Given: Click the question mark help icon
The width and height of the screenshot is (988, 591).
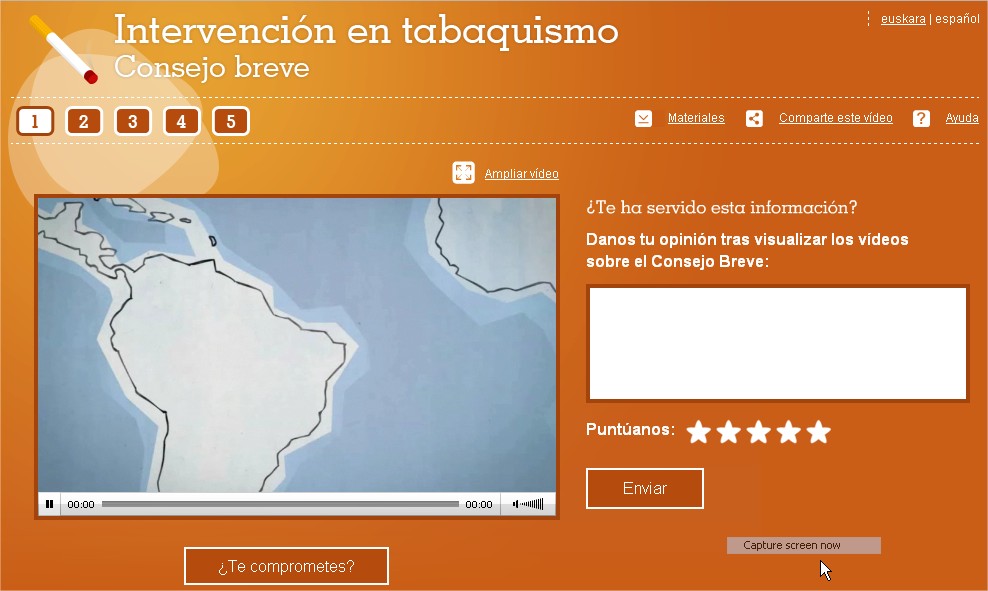Looking at the screenshot, I should (x=921, y=118).
